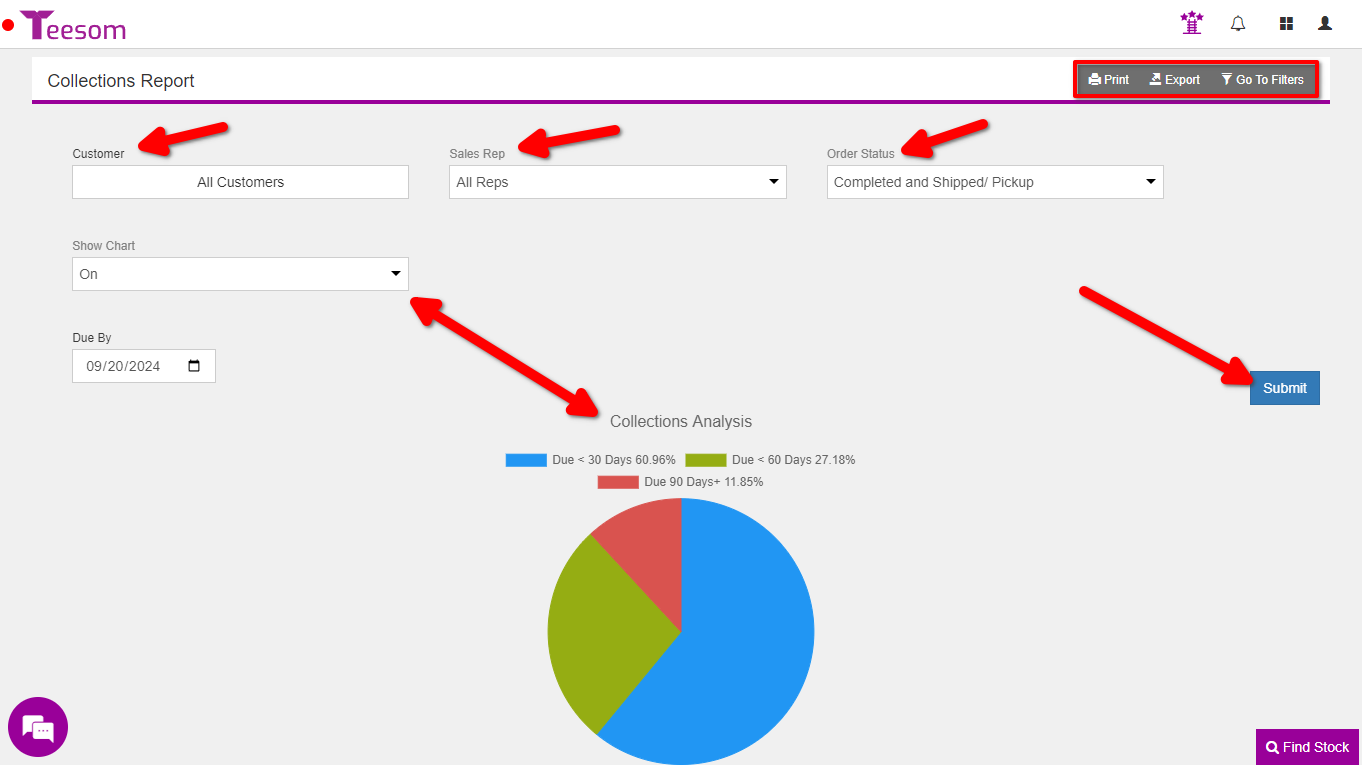Submit the report filters

[1284, 388]
